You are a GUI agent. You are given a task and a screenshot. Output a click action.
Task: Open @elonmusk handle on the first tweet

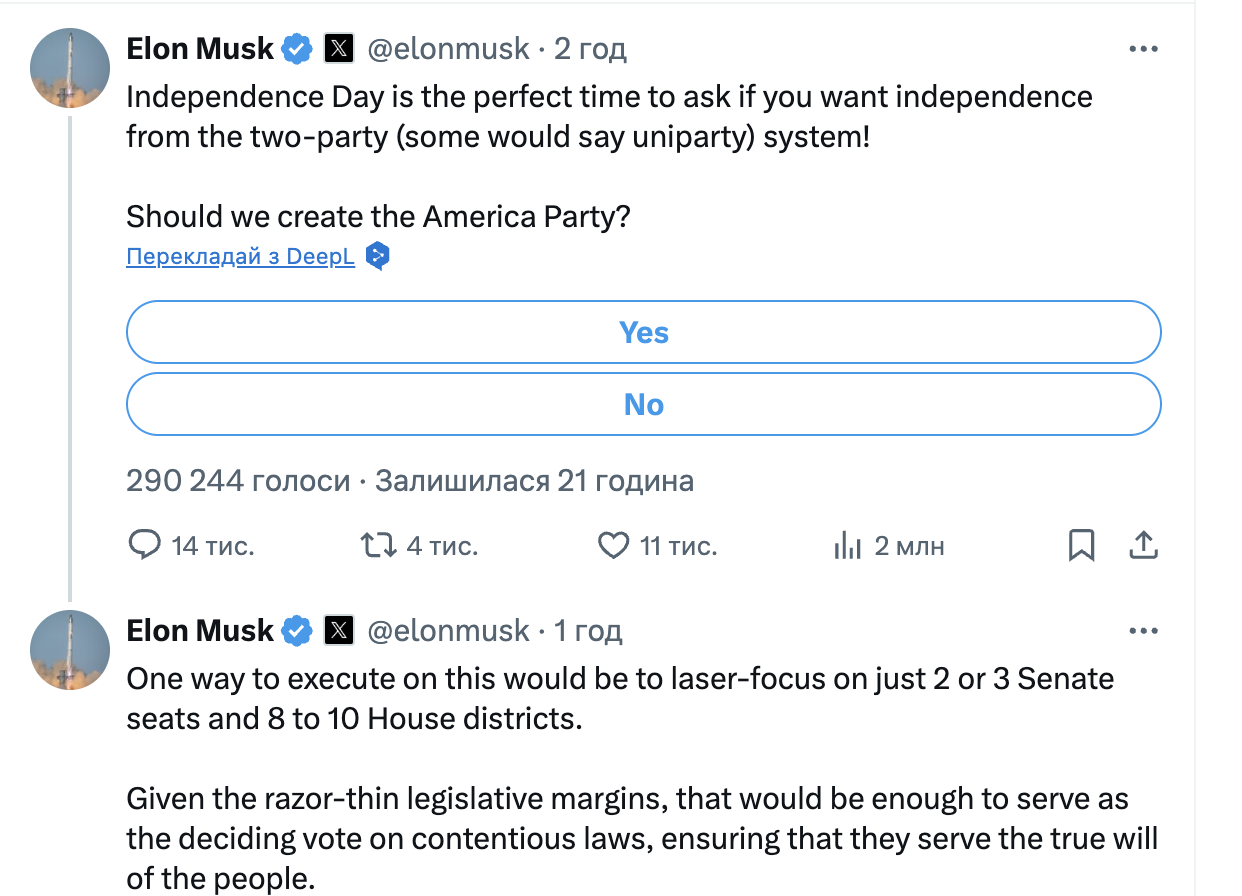(449, 48)
